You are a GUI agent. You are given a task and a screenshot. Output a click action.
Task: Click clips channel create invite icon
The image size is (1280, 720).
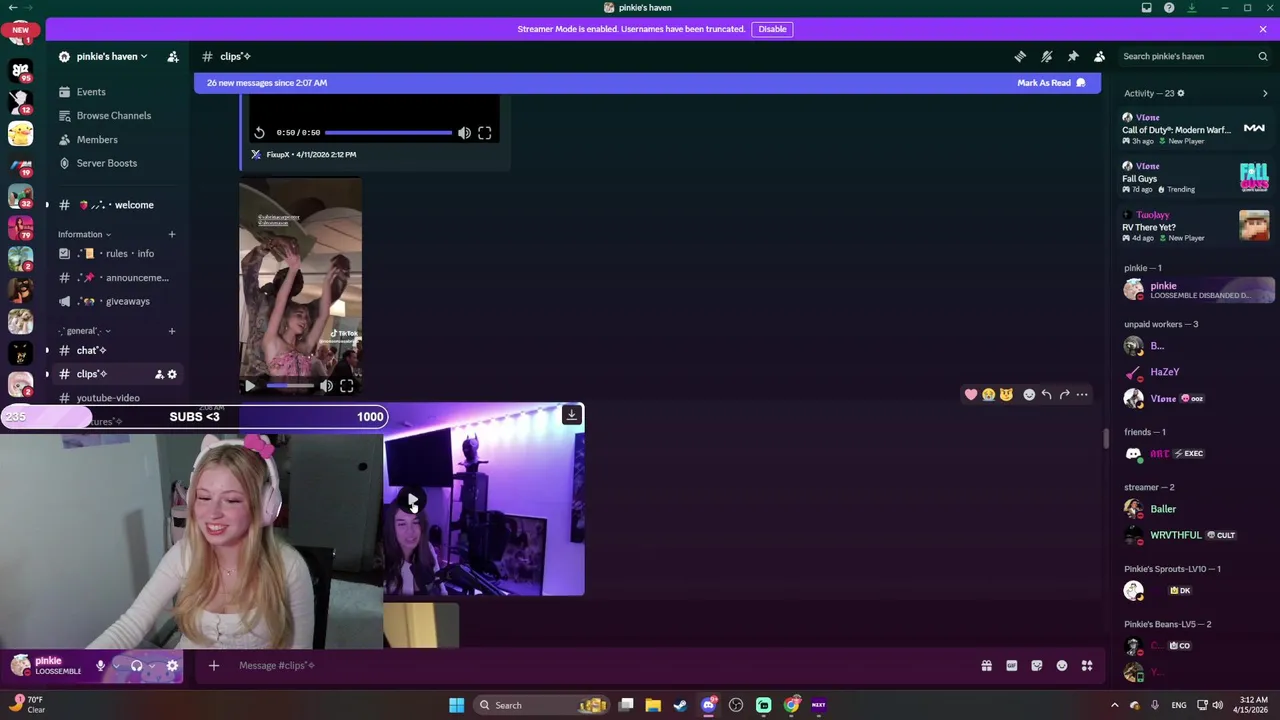(158, 374)
